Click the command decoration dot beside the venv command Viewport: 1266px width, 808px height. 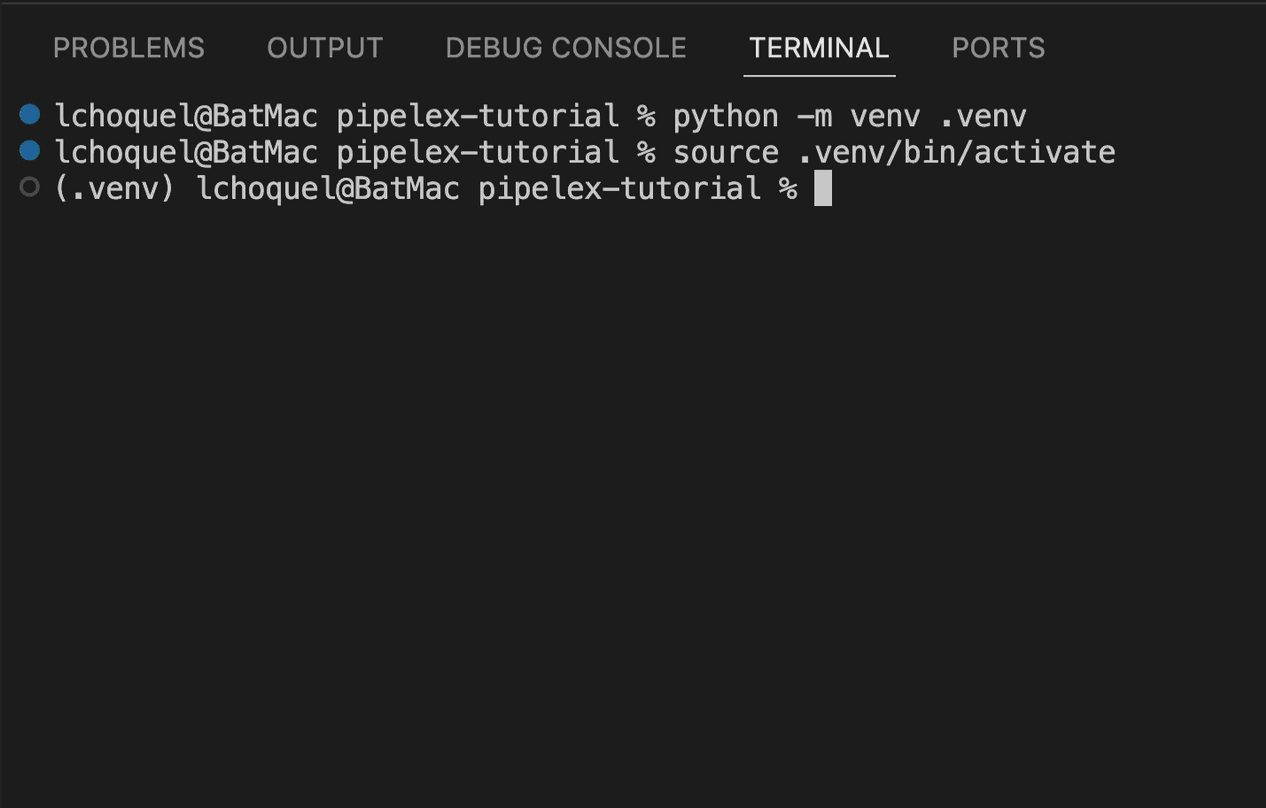pos(28,114)
